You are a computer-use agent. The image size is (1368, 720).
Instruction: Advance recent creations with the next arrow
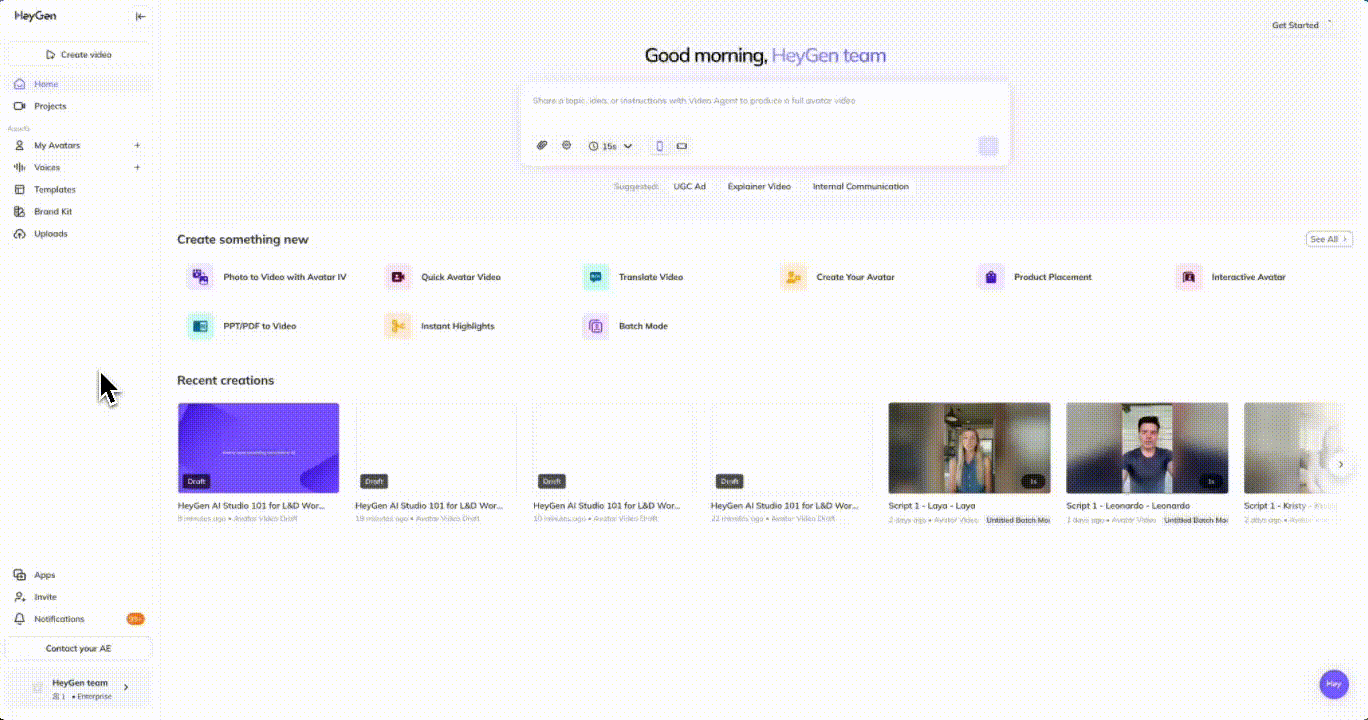(1341, 464)
